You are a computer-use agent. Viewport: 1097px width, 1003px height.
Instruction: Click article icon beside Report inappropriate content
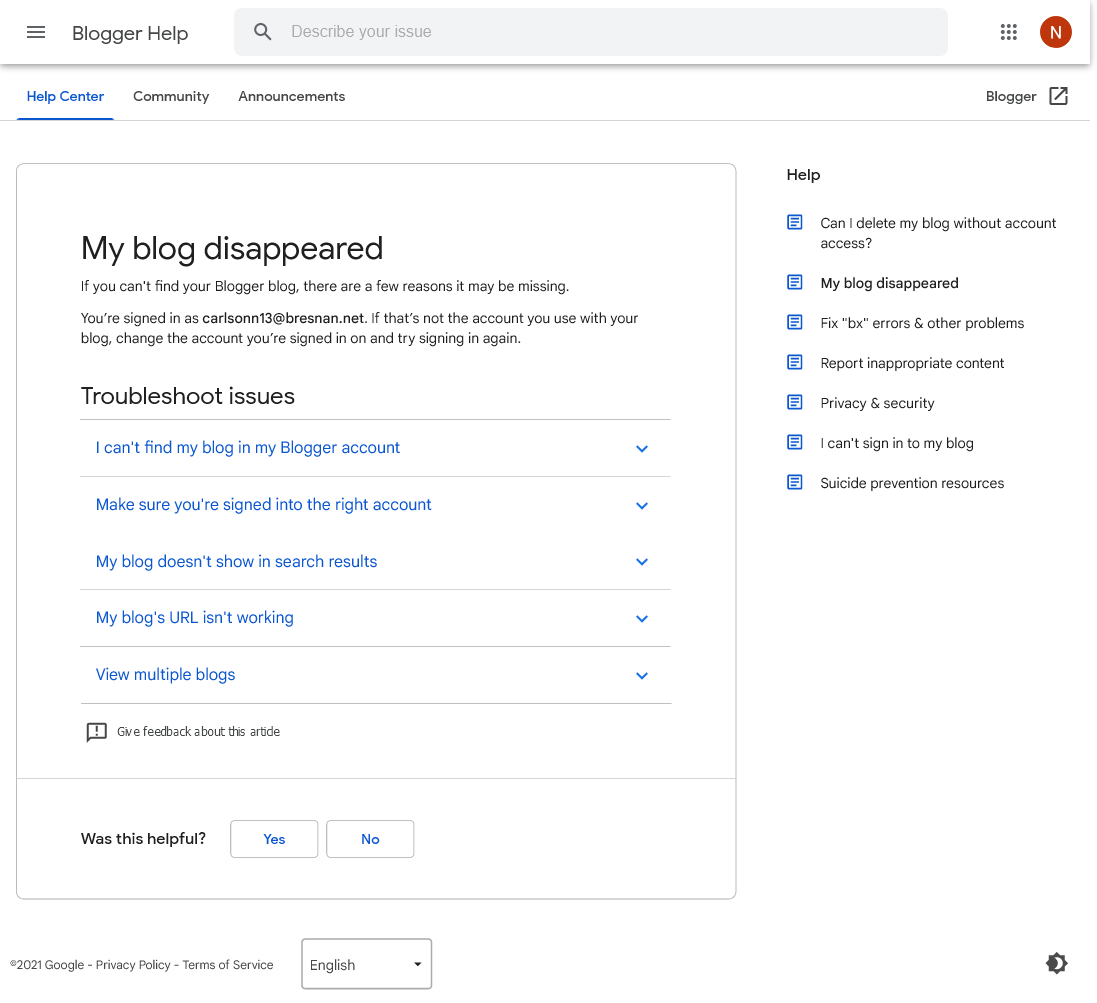(795, 362)
